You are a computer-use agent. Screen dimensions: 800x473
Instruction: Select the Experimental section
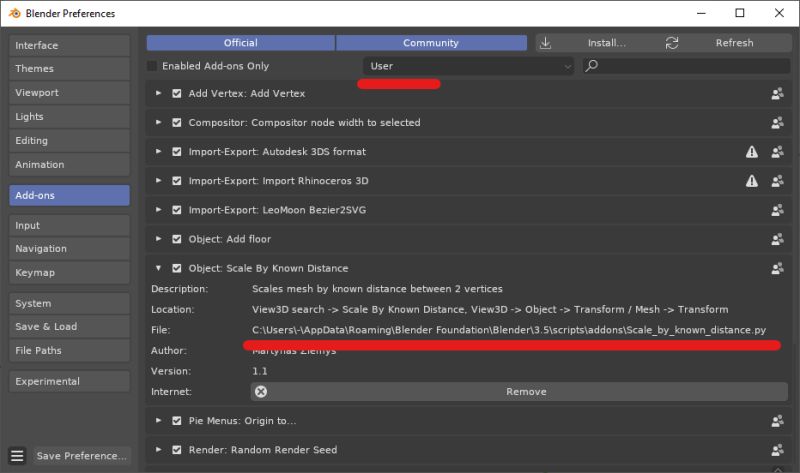pyautogui.click(x=69, y=381)
